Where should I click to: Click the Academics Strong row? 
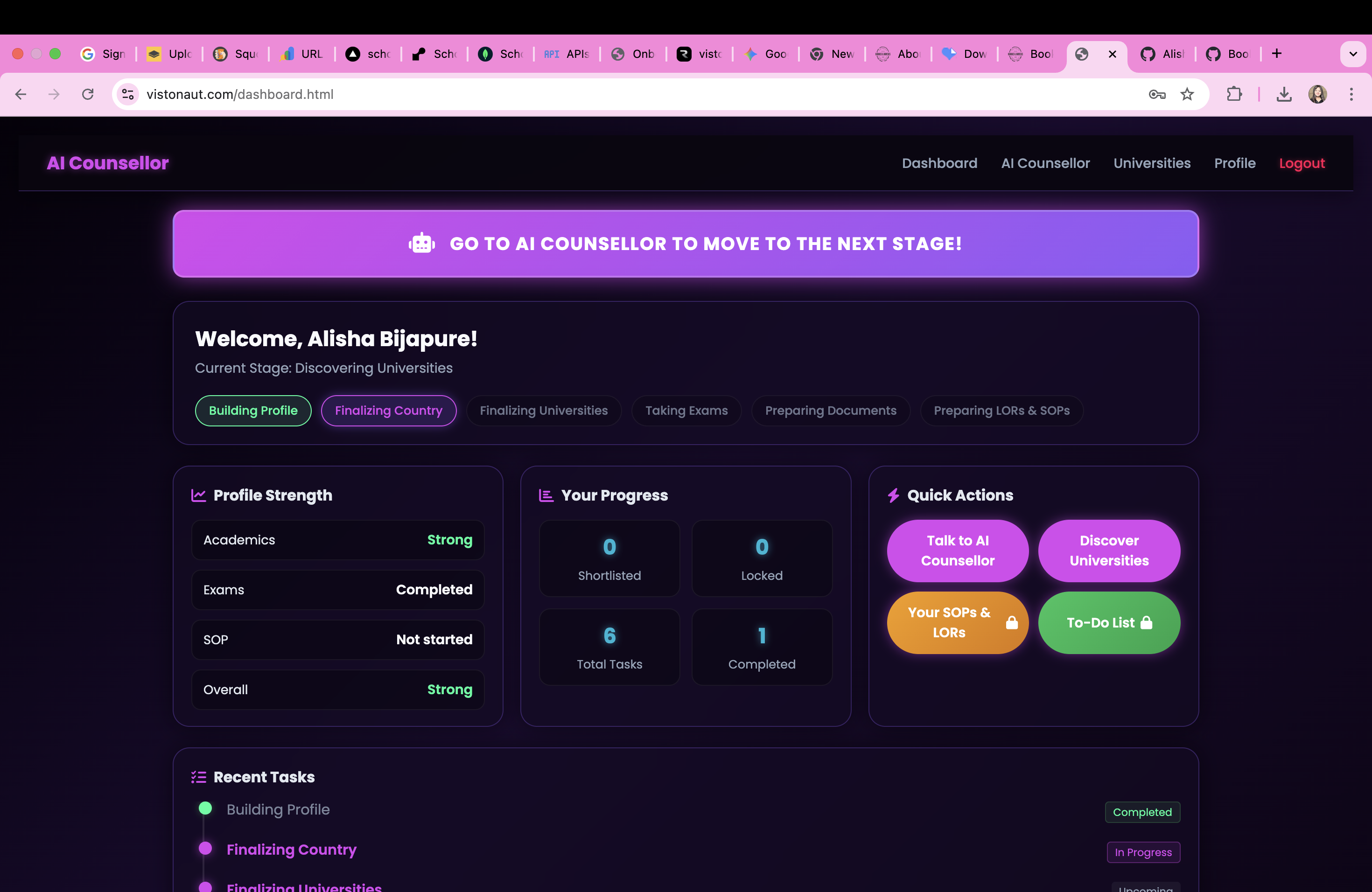338,540
